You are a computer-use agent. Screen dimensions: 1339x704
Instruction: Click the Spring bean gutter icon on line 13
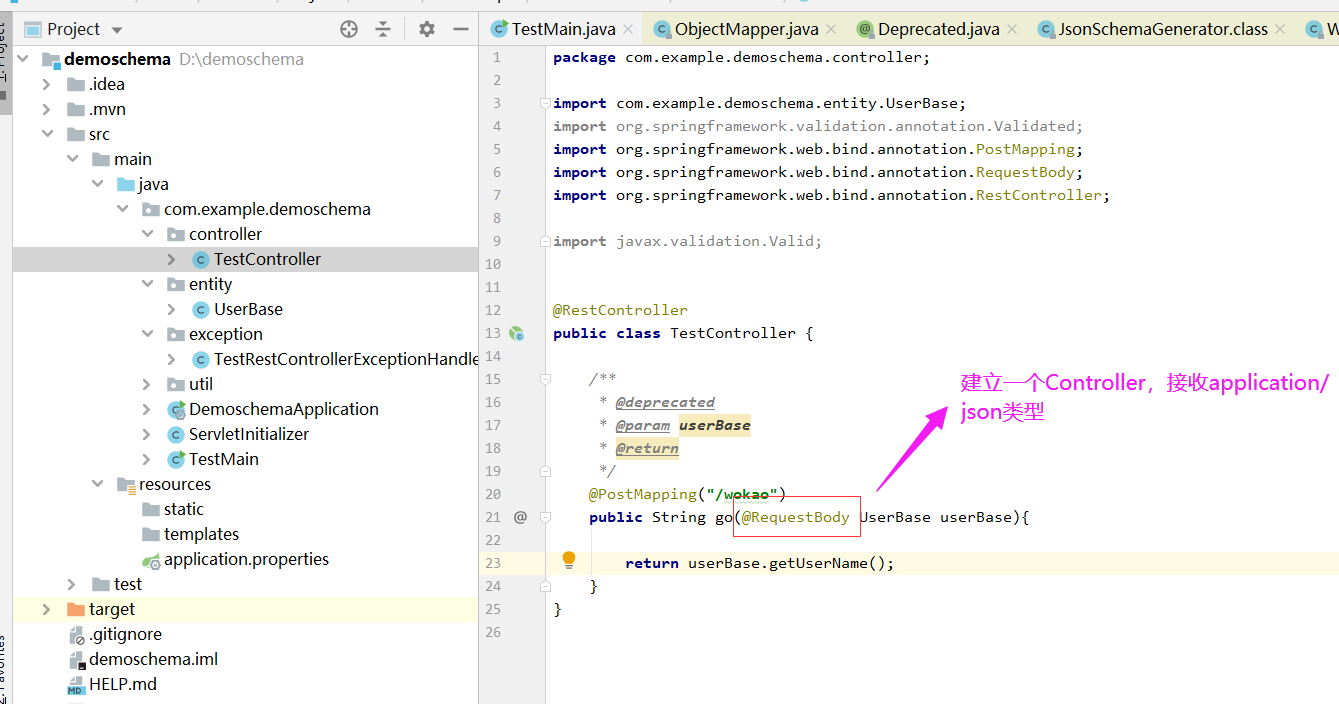(517, 333)
